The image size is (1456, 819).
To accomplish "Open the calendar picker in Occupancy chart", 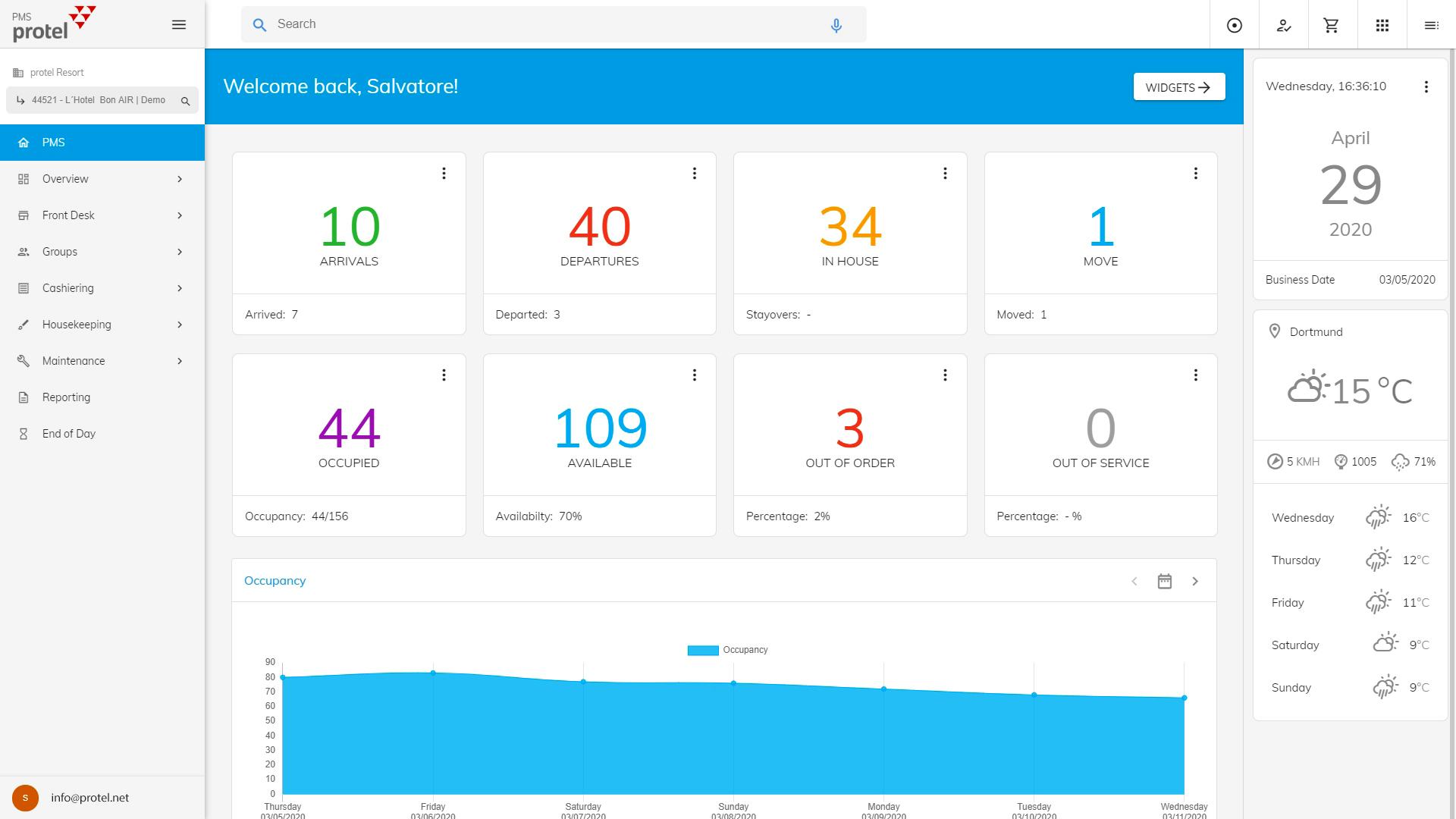I will pos(1165,581).
